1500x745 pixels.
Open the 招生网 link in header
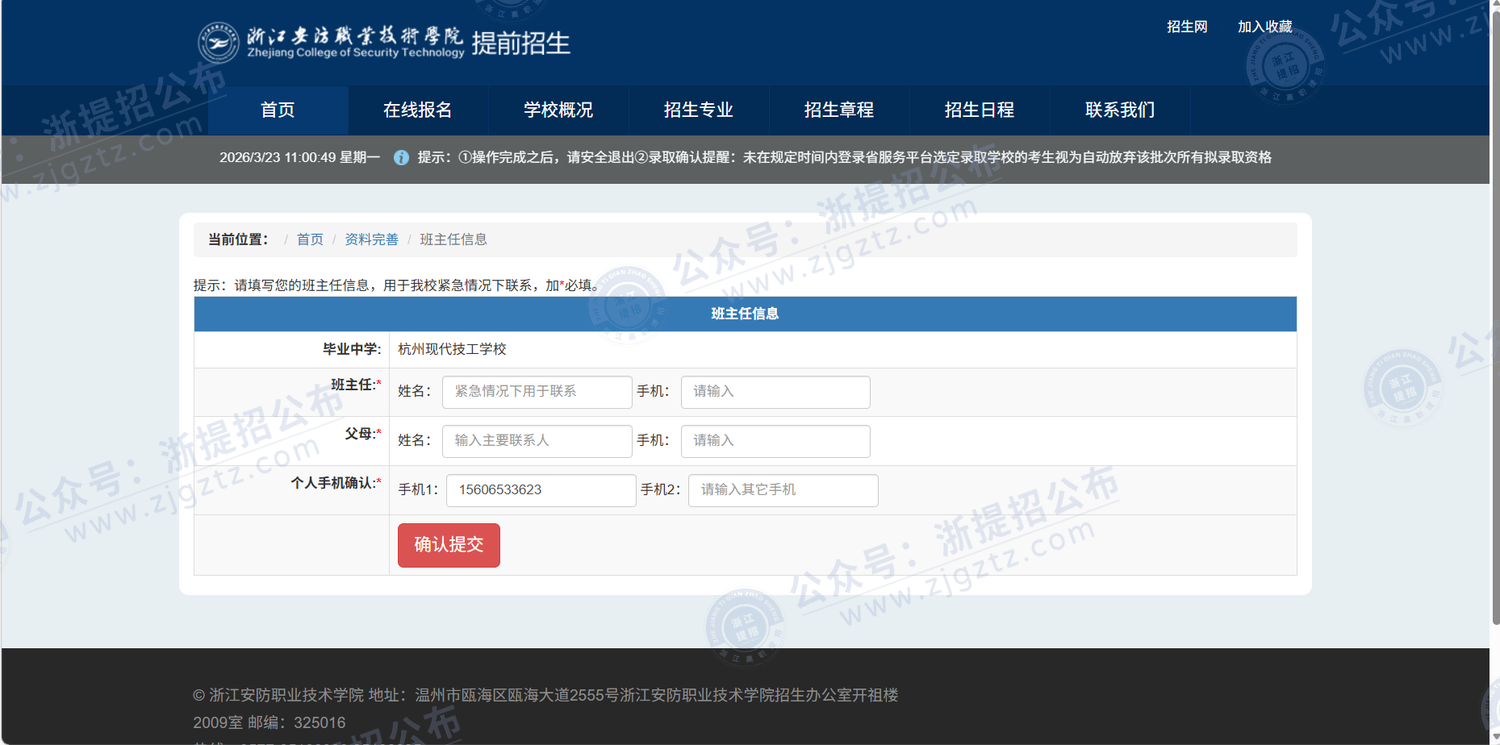point(1187,27)
